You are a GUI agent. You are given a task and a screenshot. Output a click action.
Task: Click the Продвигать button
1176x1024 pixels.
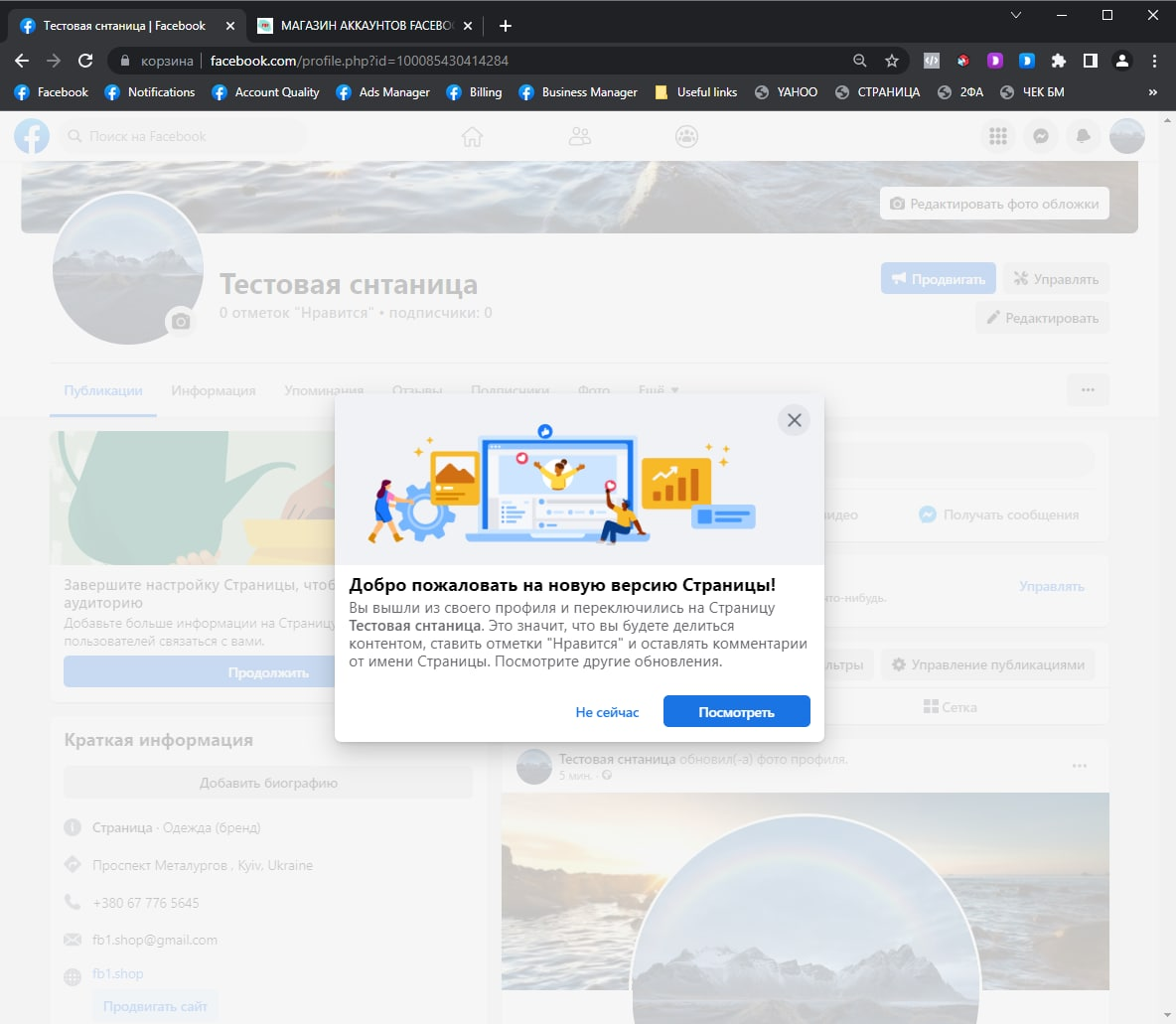[939, 278]
